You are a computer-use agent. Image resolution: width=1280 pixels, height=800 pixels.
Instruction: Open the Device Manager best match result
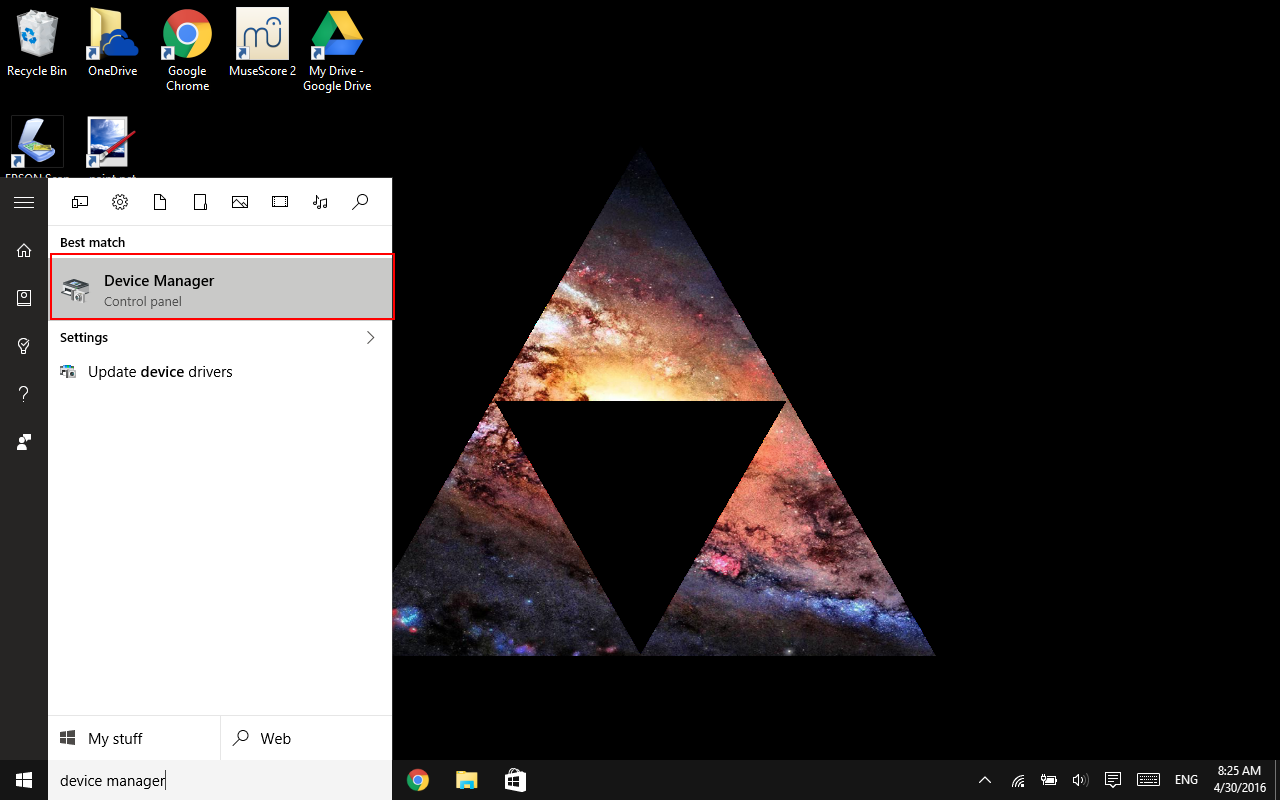(222, 287)
